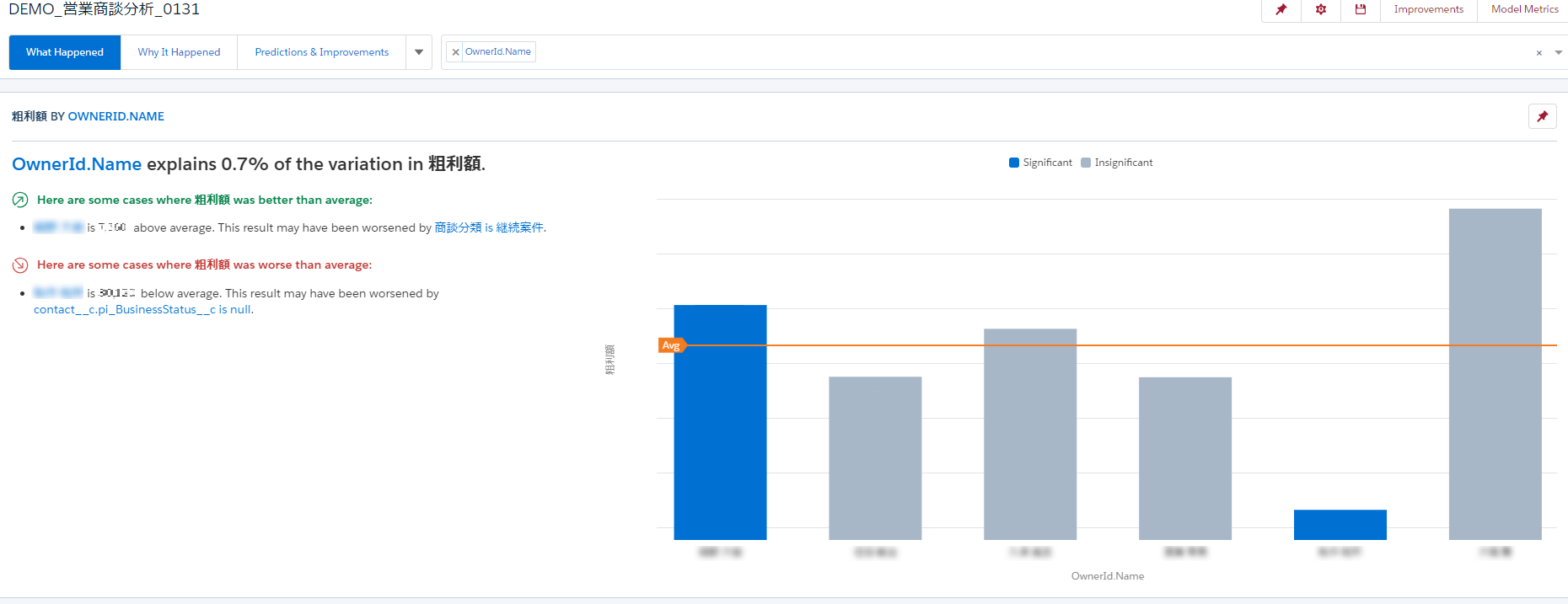This screenshot has width=1568, height=604.
Task: Click the save floppy disk icon
Action: click(x=1360, y=9)
